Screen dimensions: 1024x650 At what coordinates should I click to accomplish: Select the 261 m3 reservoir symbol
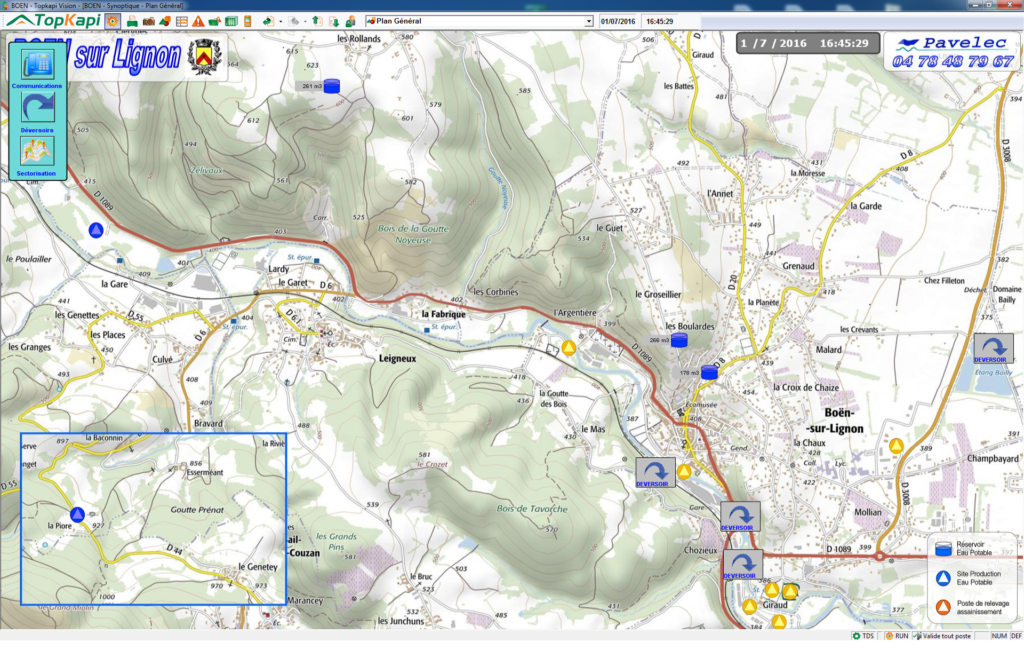click(x=332, y=86)
